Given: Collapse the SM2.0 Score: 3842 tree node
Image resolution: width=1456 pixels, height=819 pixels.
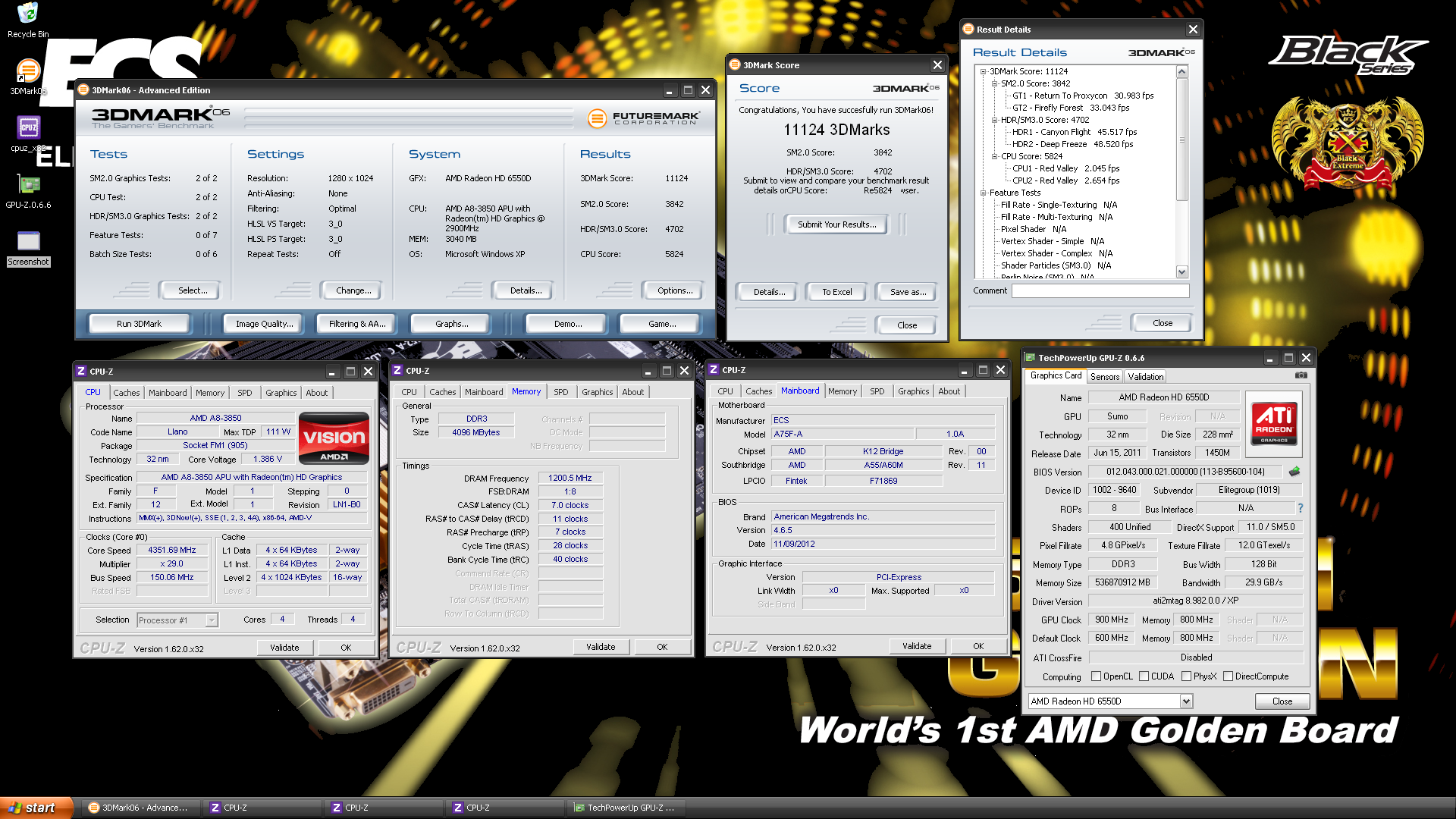Looking at the screenshot, I should [x=994, y=83].
